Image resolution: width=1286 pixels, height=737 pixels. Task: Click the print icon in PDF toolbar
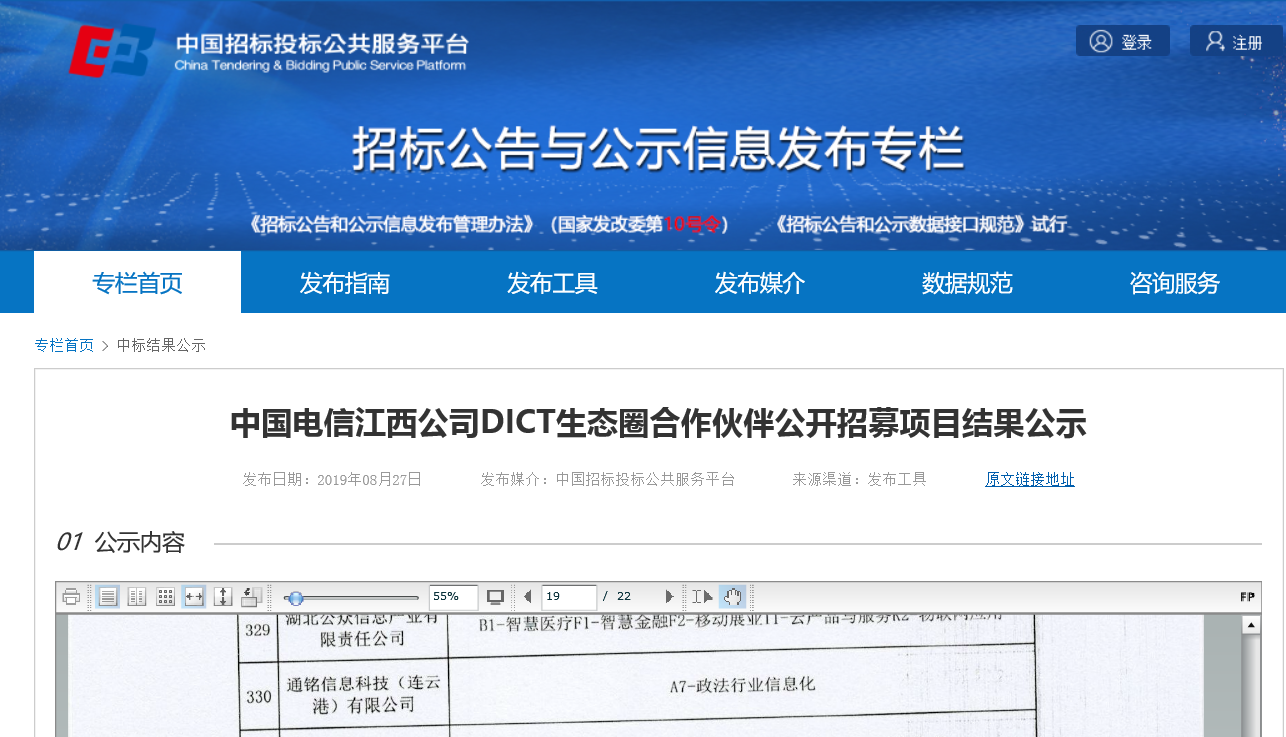click(71, 597)
